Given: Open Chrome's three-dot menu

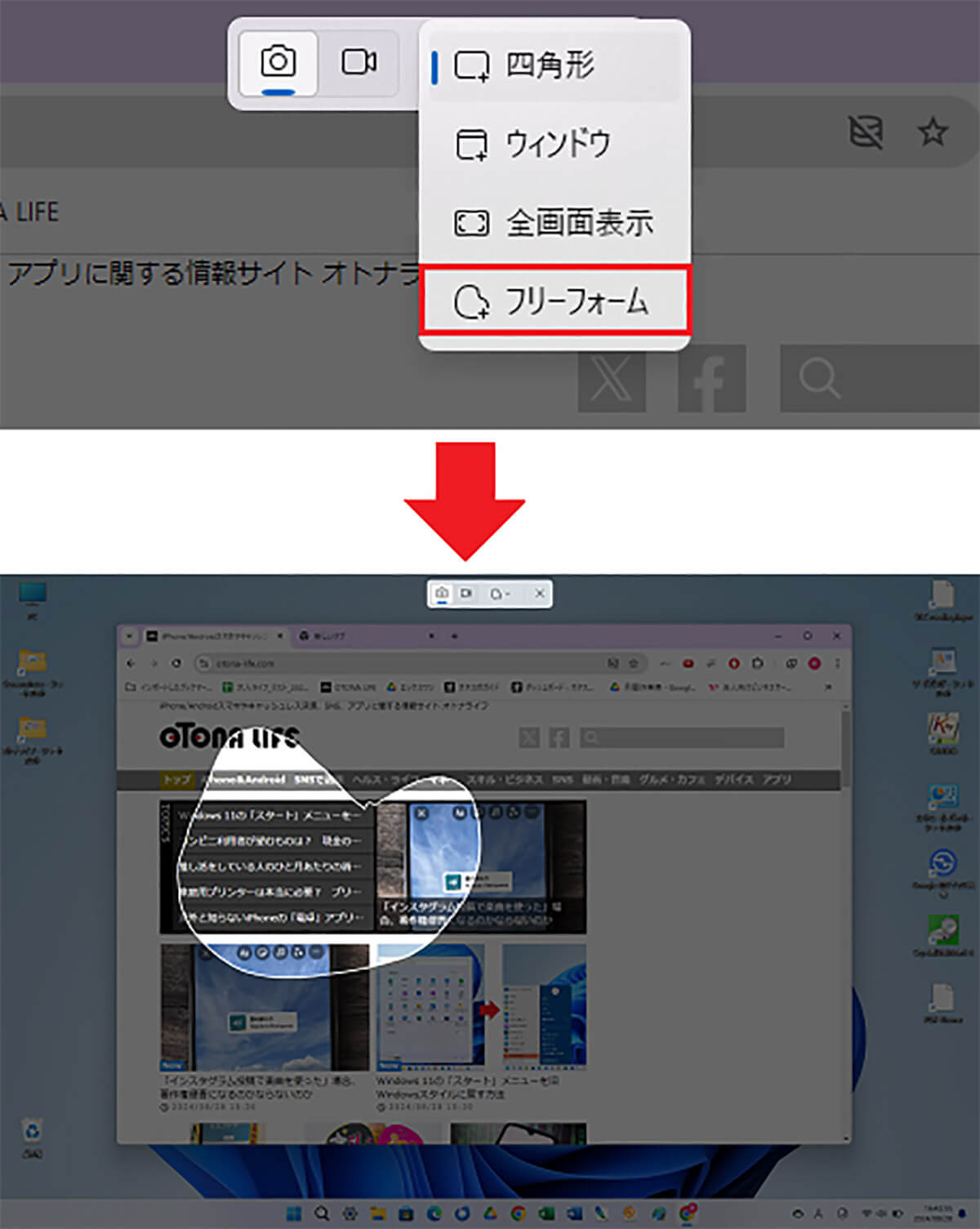Looking at the screenshot, I should 837,663.
